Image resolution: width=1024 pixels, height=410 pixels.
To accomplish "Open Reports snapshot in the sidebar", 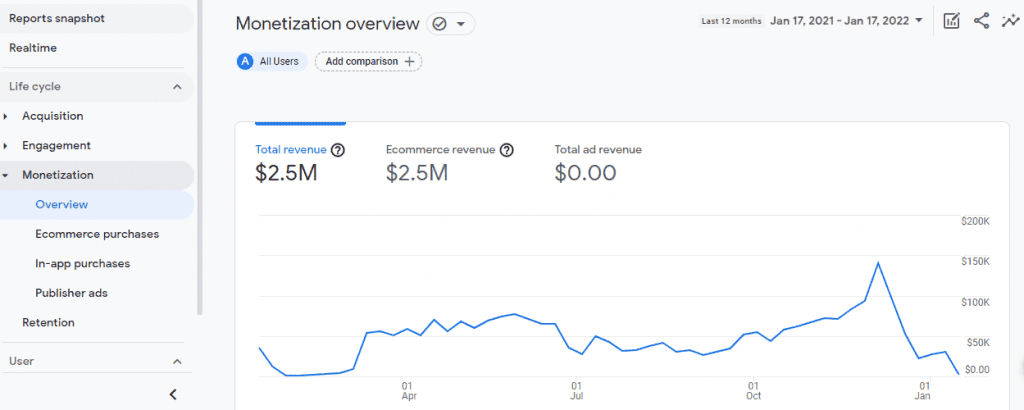I will tap(97, 18).
